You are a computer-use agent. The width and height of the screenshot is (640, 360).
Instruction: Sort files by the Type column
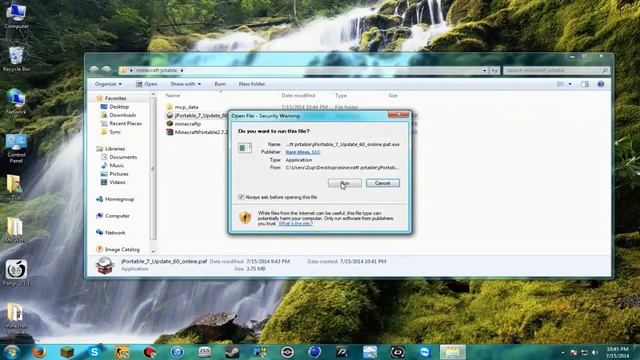pyautogui.click(x=341, y=96)
